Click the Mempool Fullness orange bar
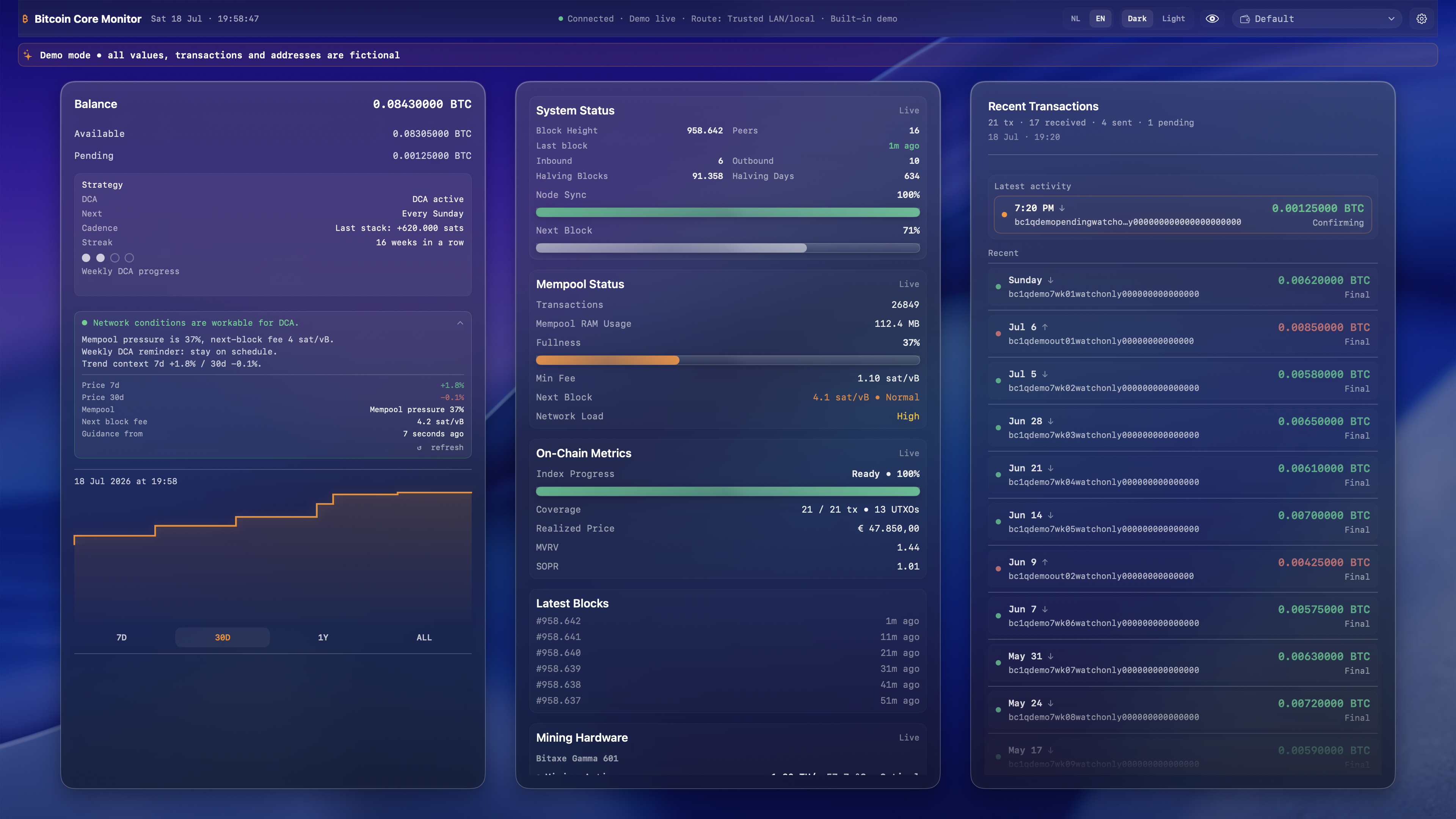 728,361
